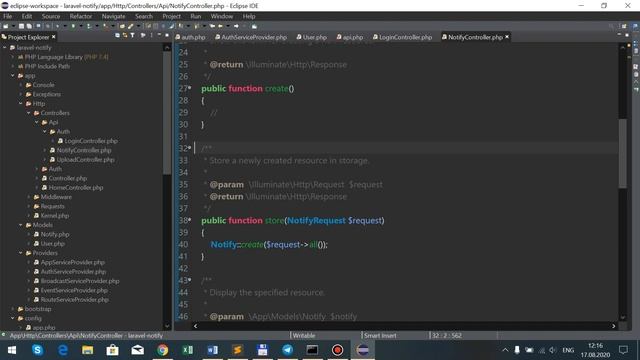Click the Quick Access search icon
Screen dimensions: 640x360
pos(611,26)
